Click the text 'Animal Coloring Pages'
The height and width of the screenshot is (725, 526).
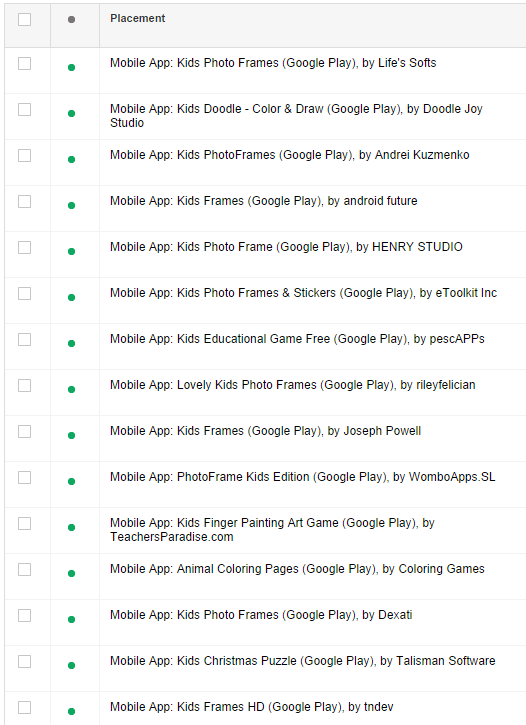point(238,569)
